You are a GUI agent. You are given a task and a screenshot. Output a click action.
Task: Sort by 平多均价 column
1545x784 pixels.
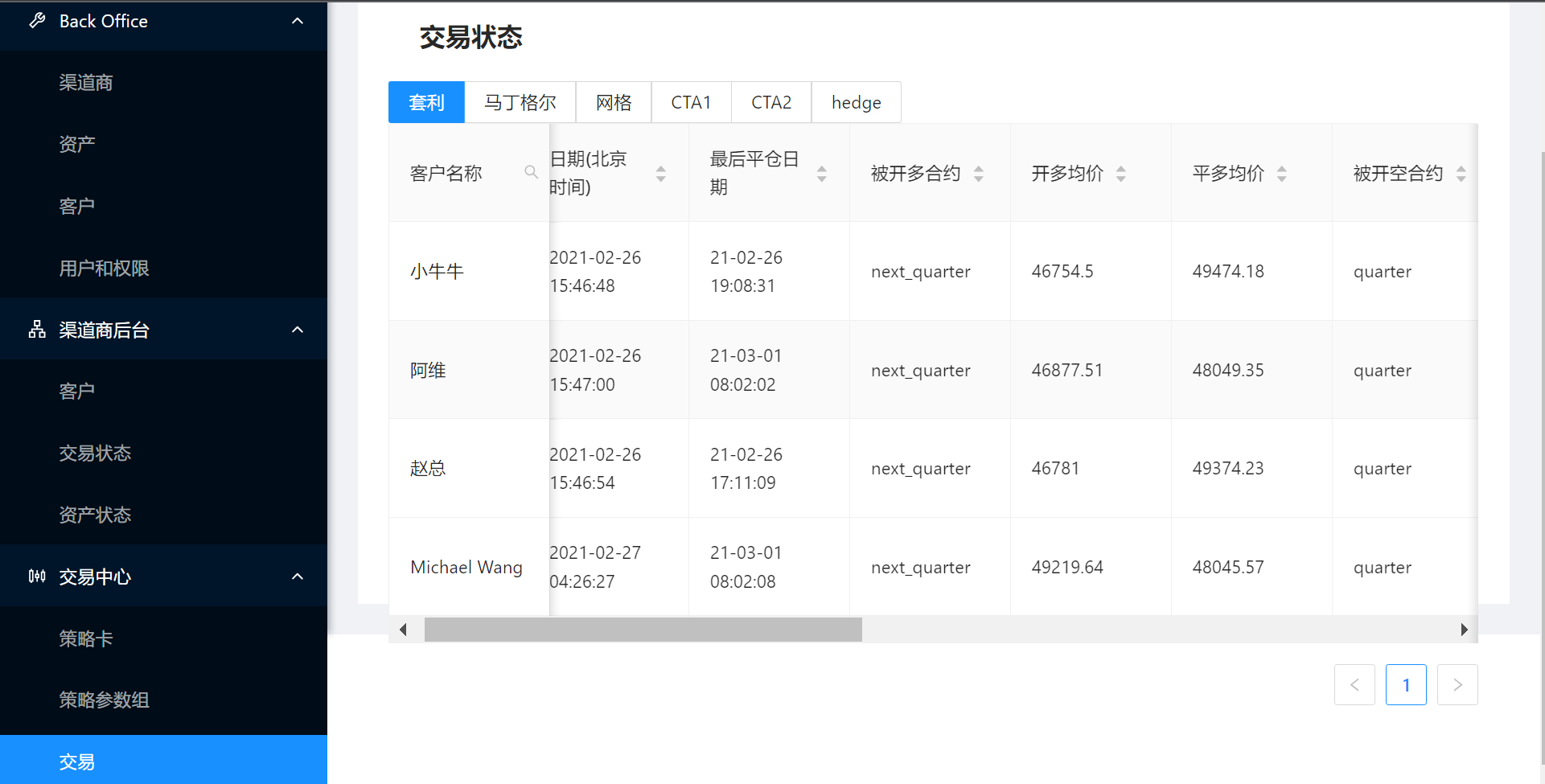[1282, 173]
